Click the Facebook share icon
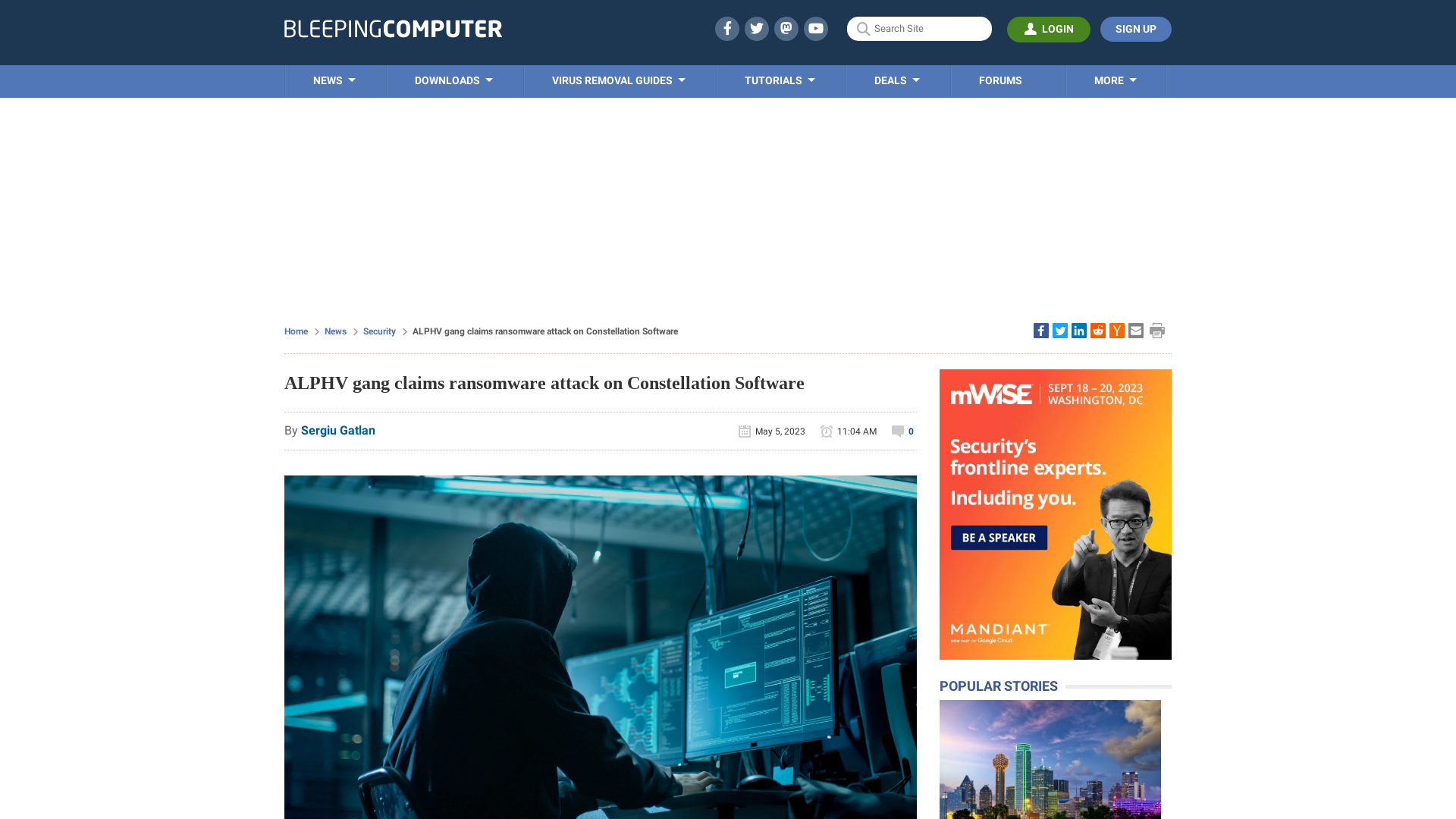This screenshot has width=1456, height=819. point(1041,330)
